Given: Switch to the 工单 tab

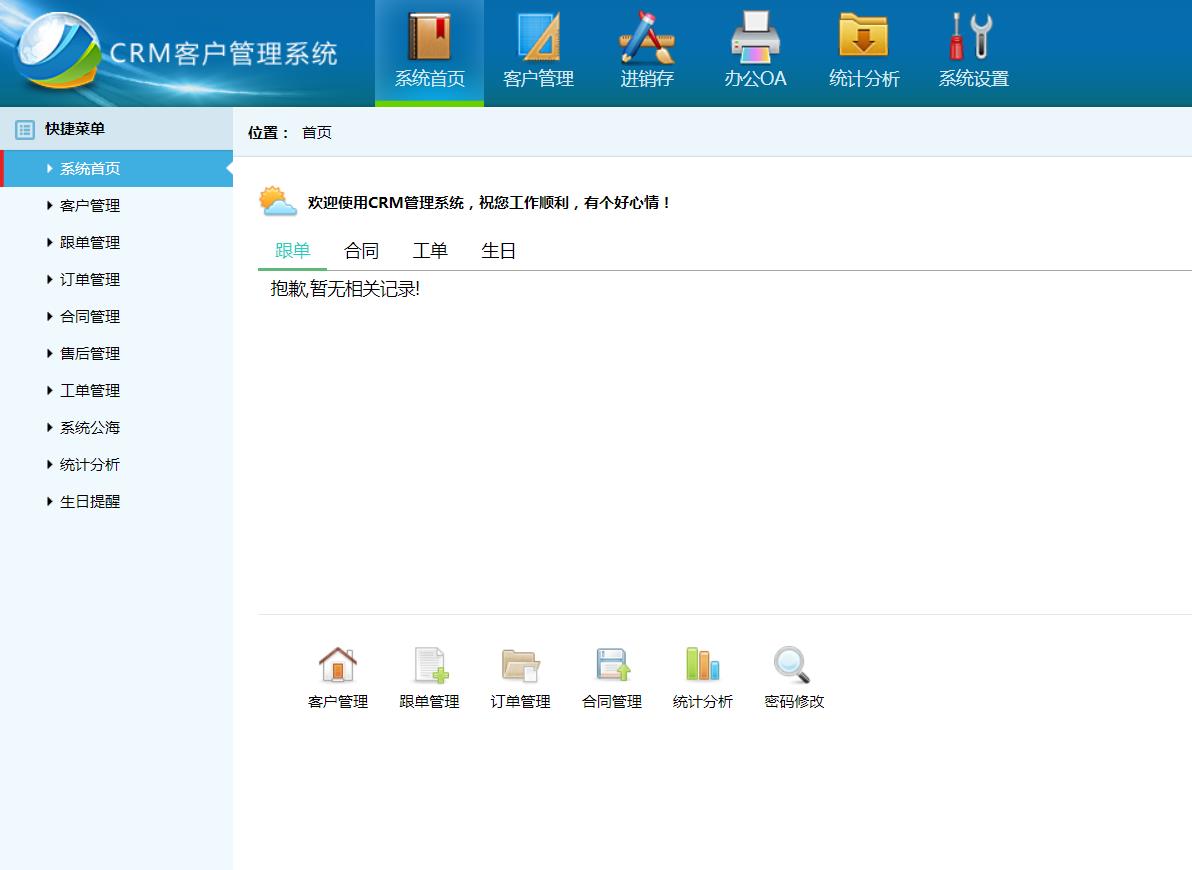Looking at the screenshot, I should click(x=430, y=251).
